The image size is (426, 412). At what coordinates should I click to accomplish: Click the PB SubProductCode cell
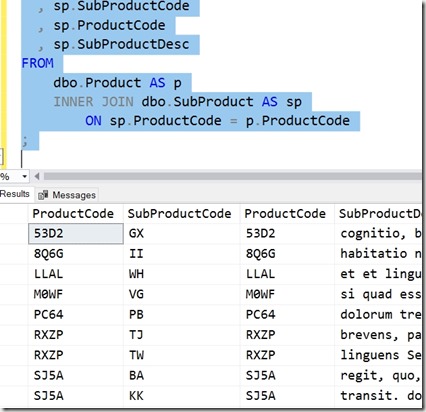point(182,315)
